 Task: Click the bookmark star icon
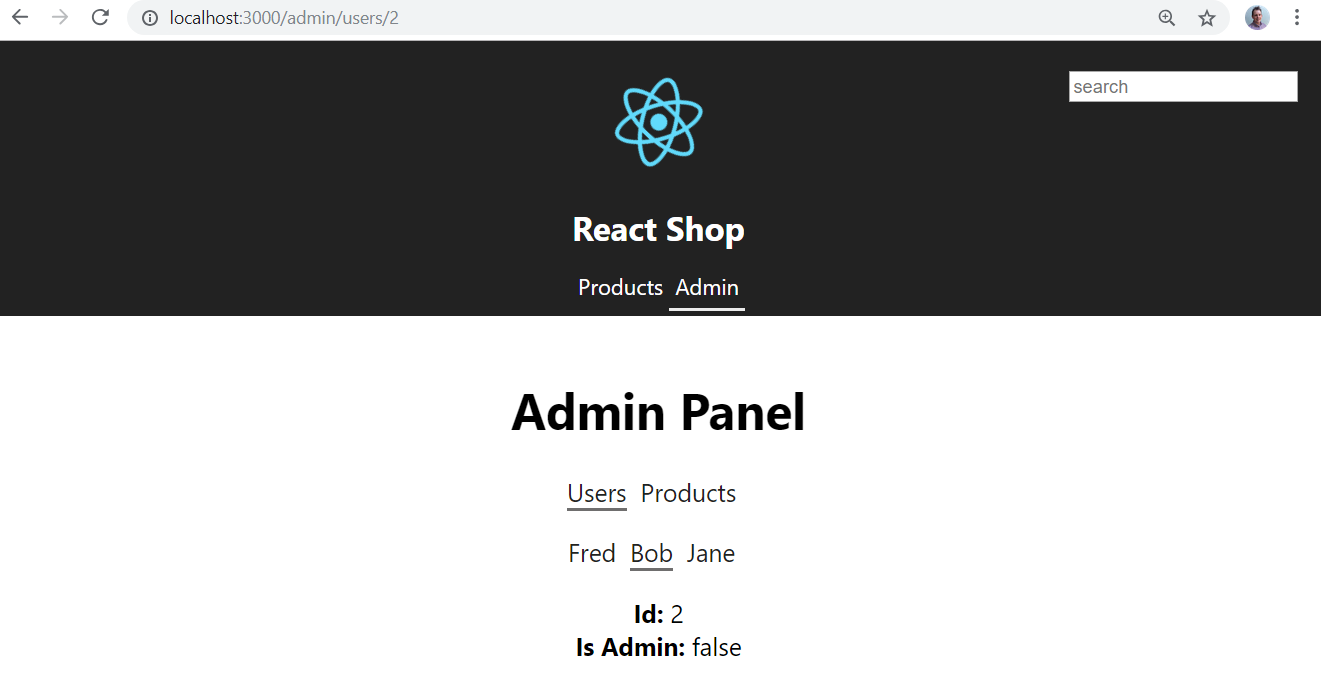coord(1207,17)
